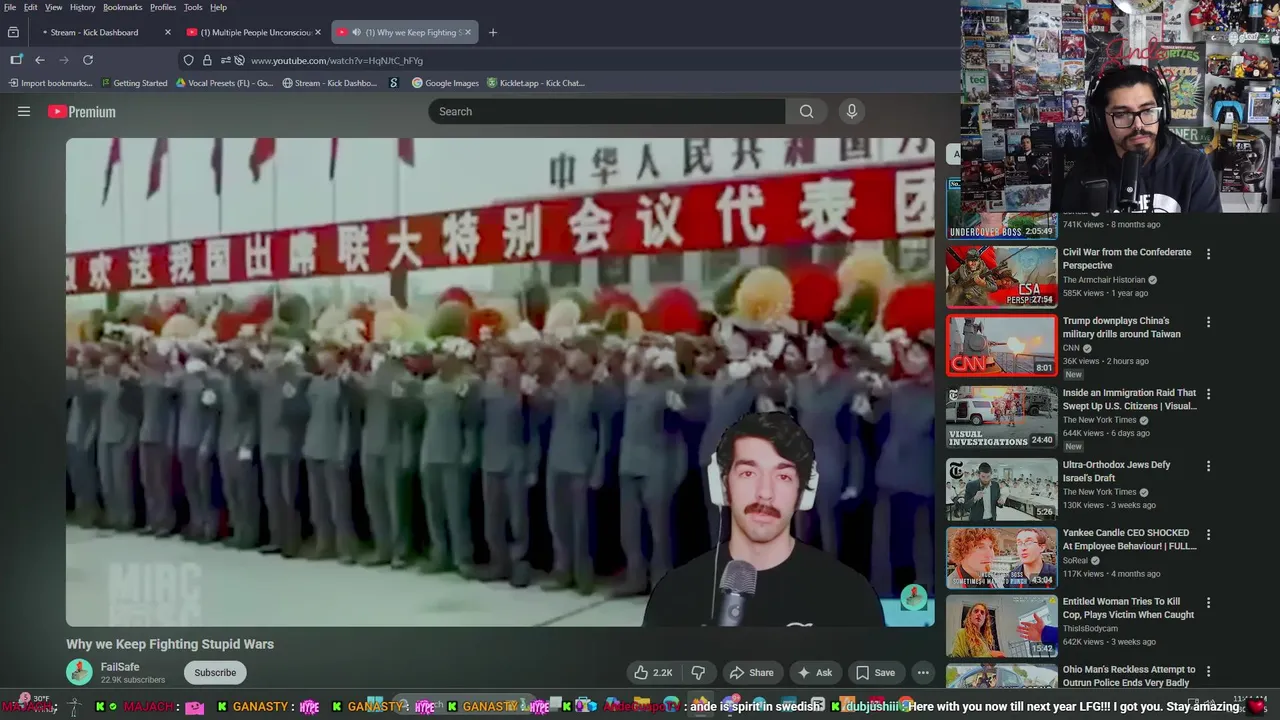Play the Ultra-Orthodox Jews Defy thumbnail

click(1001, 489)
